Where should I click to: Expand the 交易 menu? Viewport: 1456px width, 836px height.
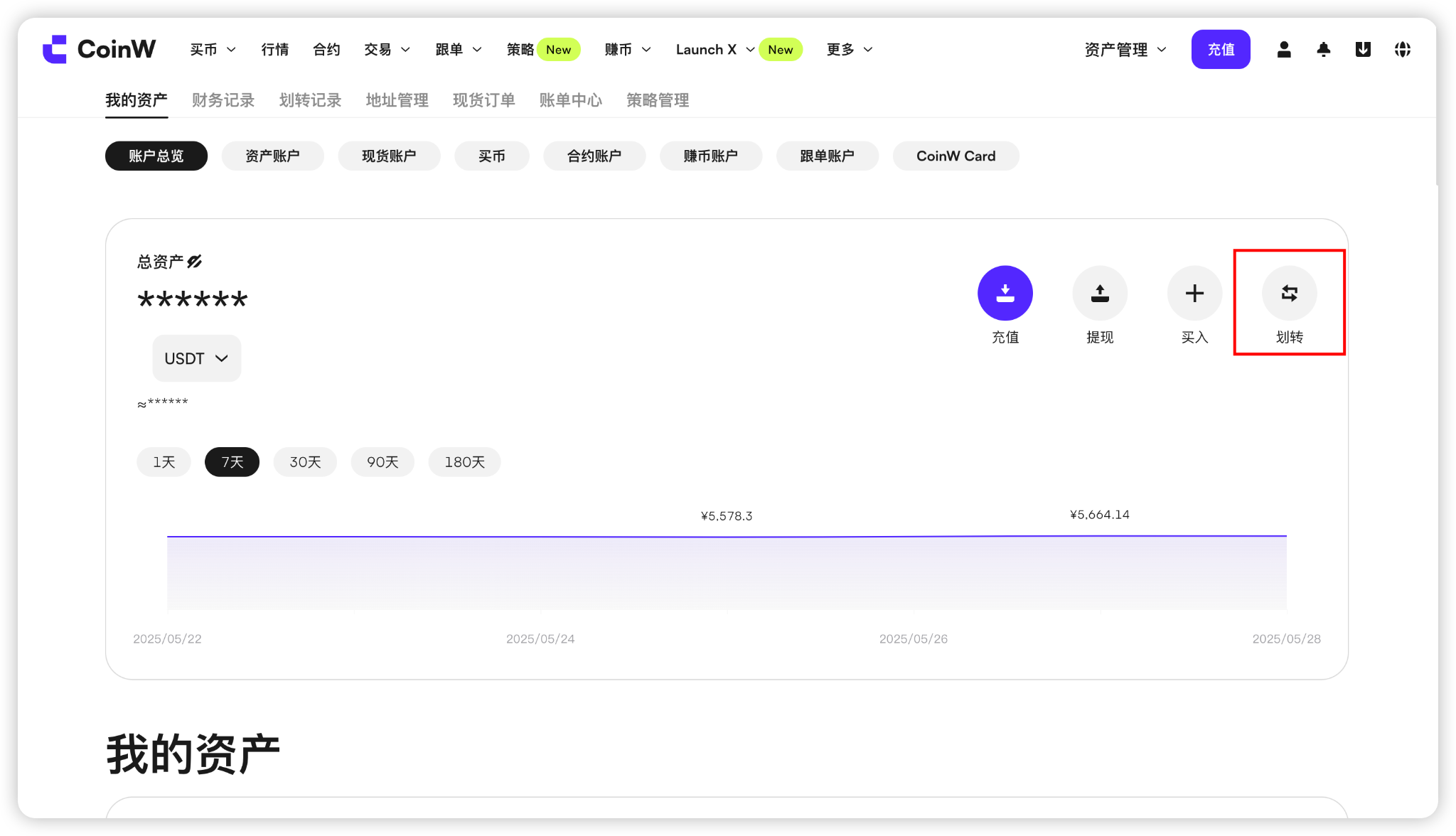[x=387, y=50]
